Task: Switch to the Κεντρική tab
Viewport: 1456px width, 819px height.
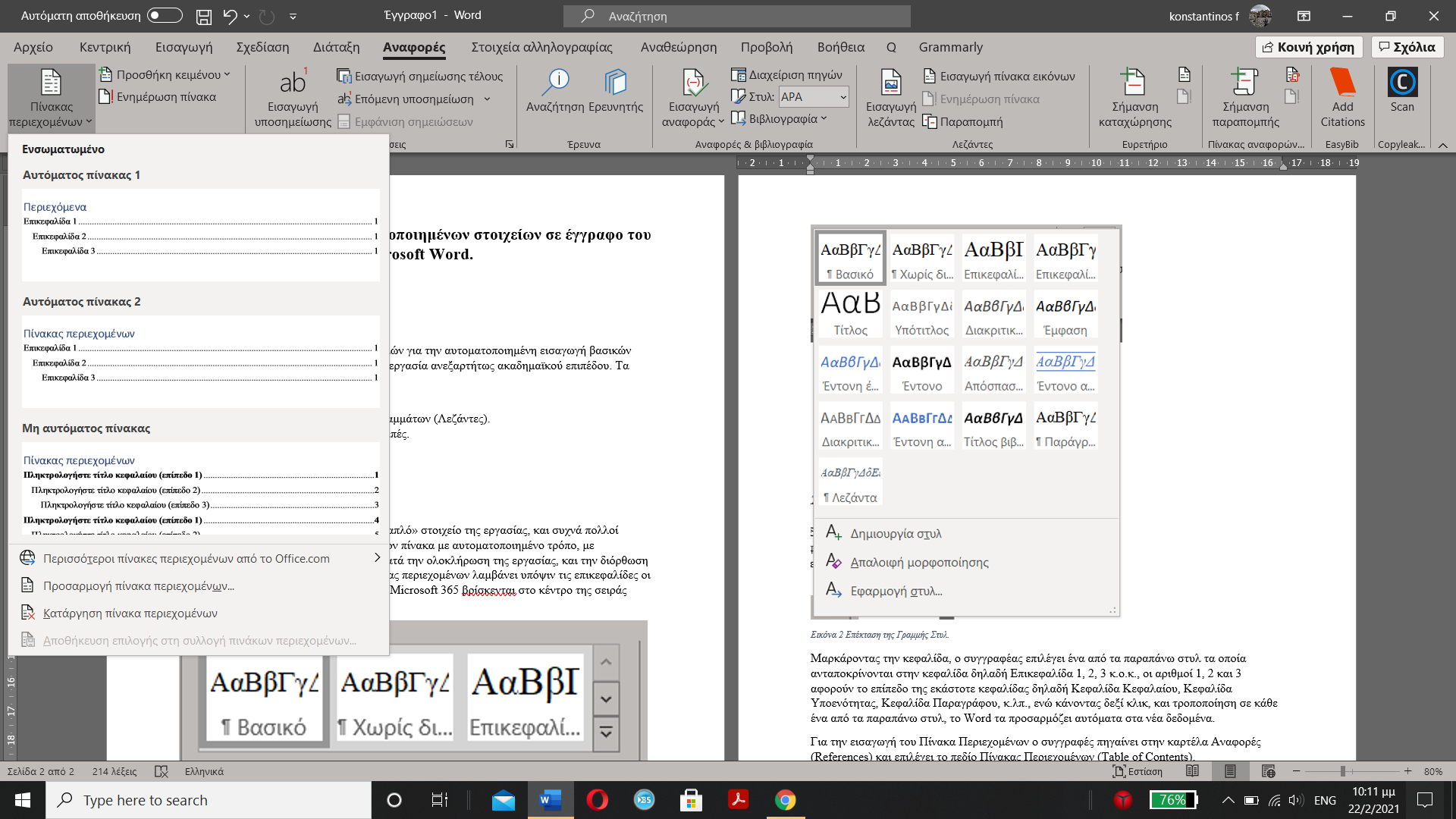Action: pyautogui.click(x=105, y=47)
